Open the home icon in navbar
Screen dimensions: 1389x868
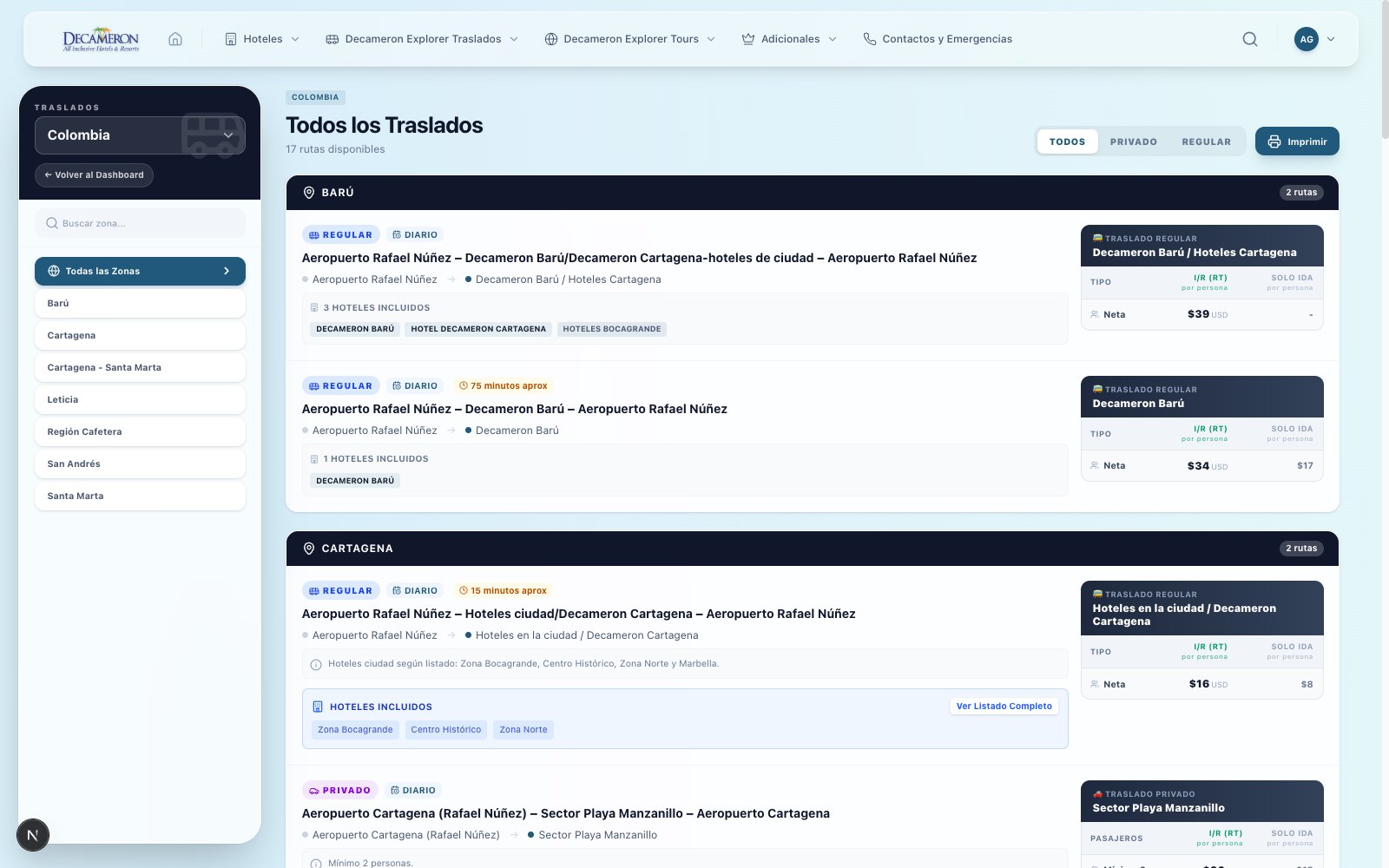[175, 39]
